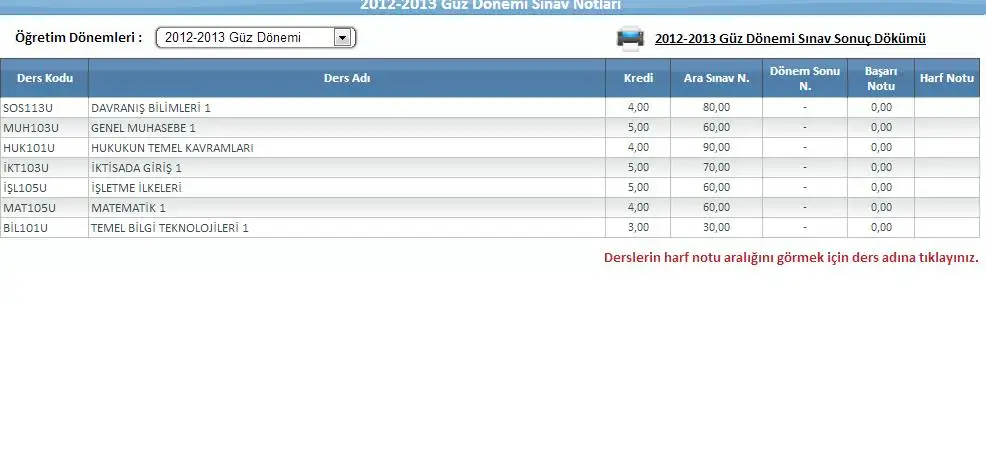The height and width of the screenshot is (450, 986).
Task: Click the Başarı Notu column header
Action: coord(880,78)
